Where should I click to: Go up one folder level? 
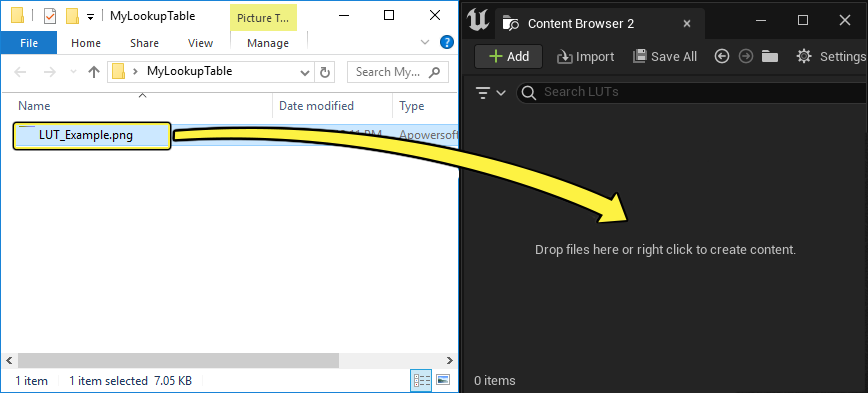tap(94, 72)
